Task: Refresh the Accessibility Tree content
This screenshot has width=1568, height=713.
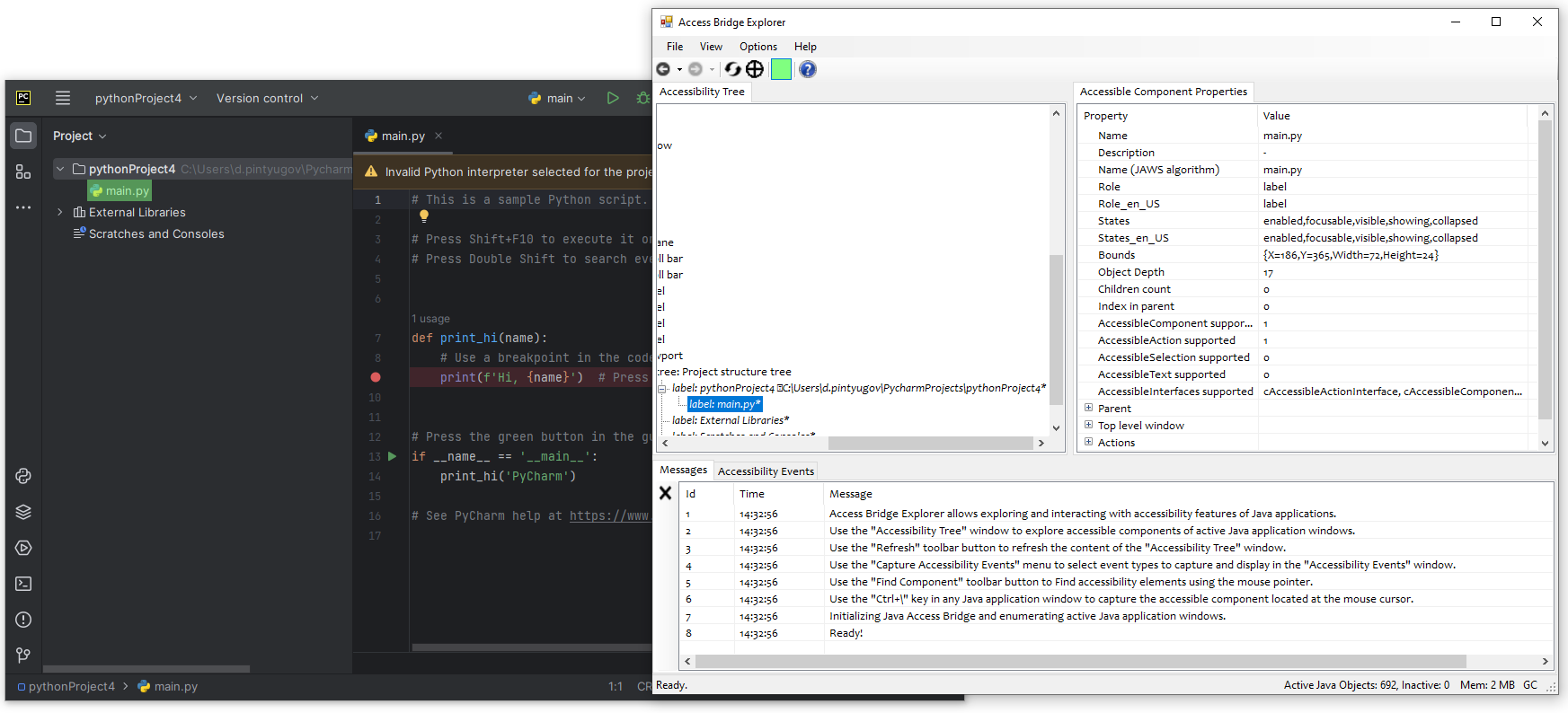Action: coord(733,69)
